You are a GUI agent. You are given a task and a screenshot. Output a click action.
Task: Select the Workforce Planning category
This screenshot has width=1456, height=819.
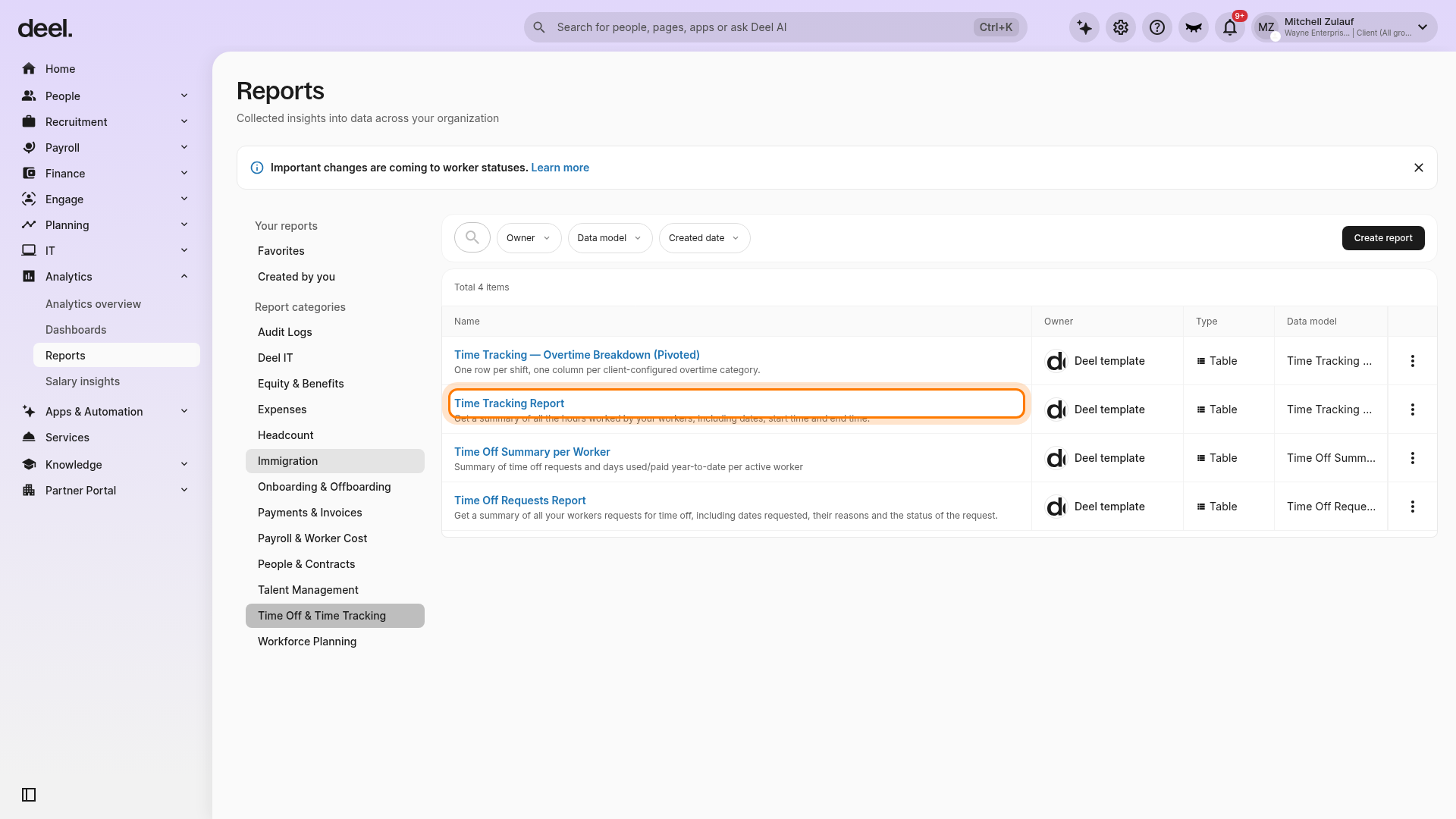334,642
